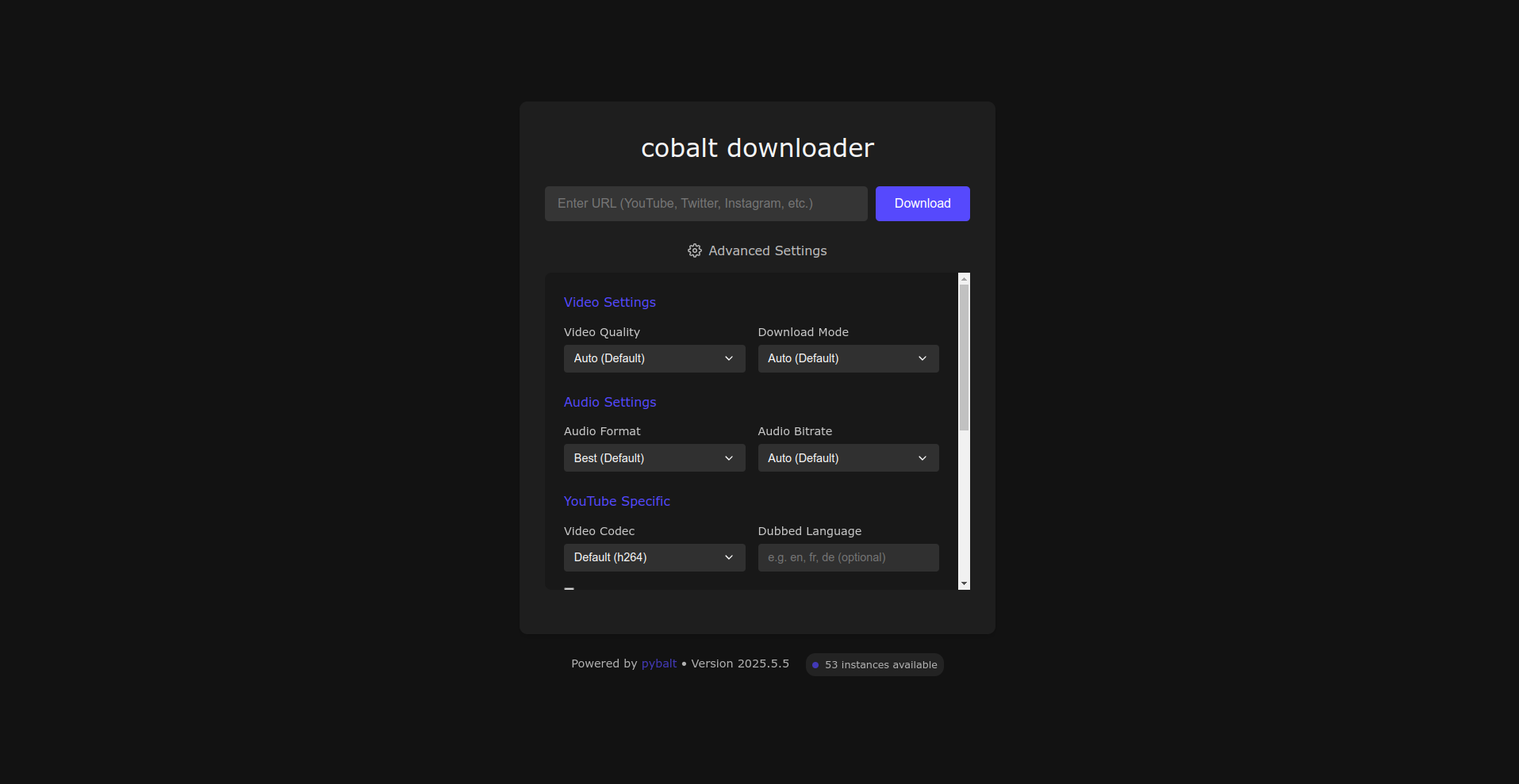
Task: Collapse the Advanced Settings section
Action: pos(758,250)
